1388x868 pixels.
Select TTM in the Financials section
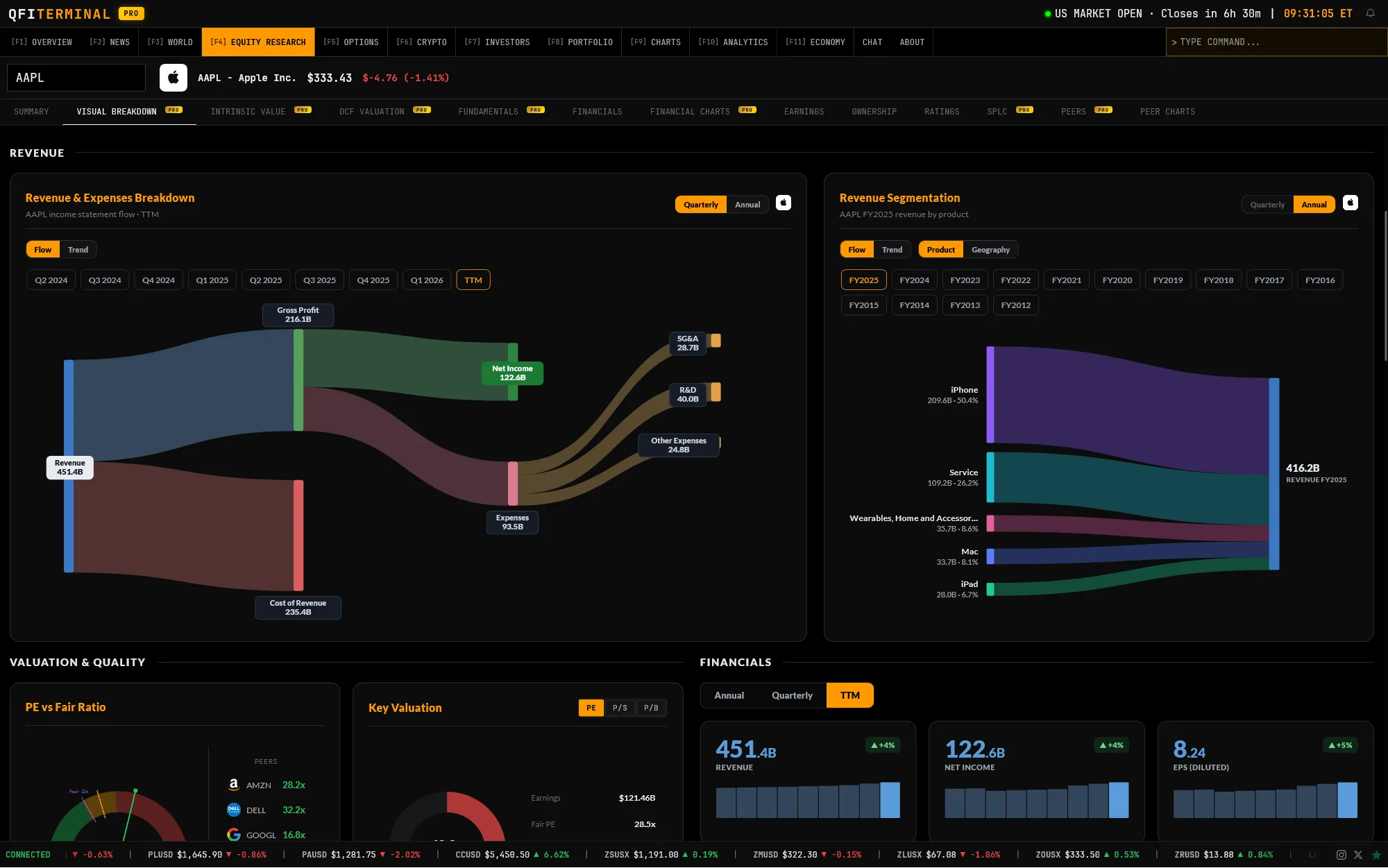point(850,695)
